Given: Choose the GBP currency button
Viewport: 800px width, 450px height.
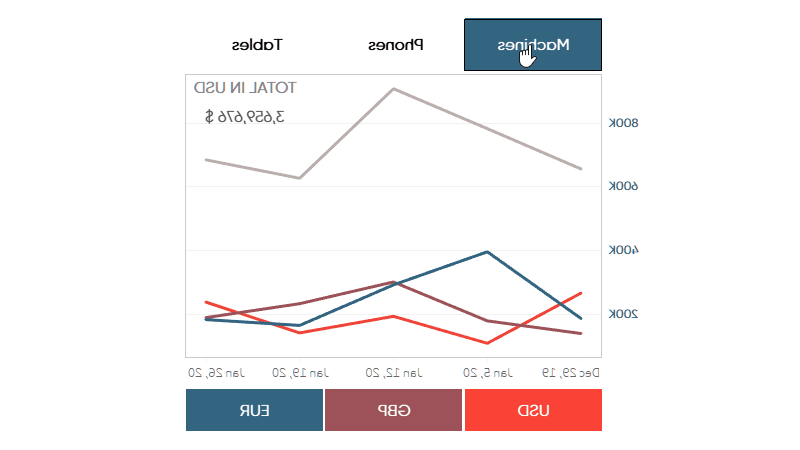Looking at the screenshot, I should coord(393,411).
